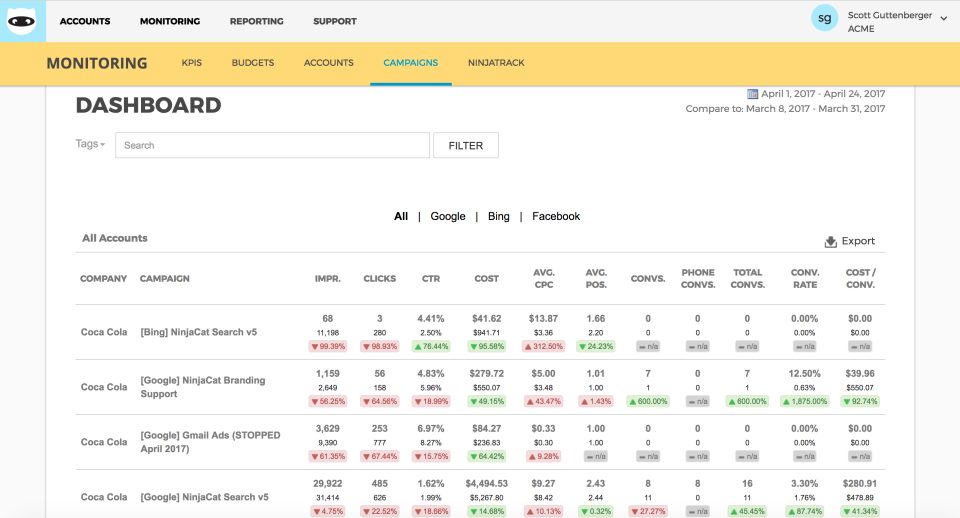Open the Tags dropdown
Image resolution: width=960 pixels, height=518 pixels.
(x=90, y=144)
